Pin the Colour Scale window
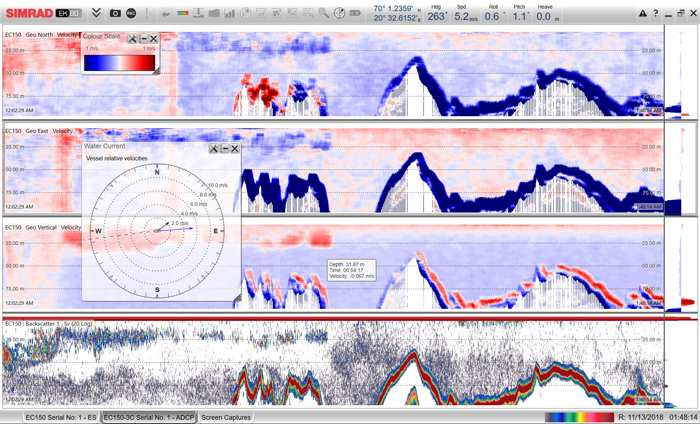Viewport: 700px width, 424px height. point(132,39)
